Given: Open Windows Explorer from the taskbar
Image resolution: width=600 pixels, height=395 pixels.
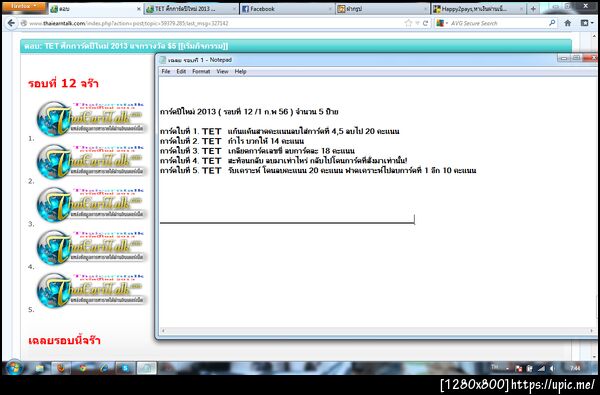Looking at the screenshot, I should coord(39,368).
